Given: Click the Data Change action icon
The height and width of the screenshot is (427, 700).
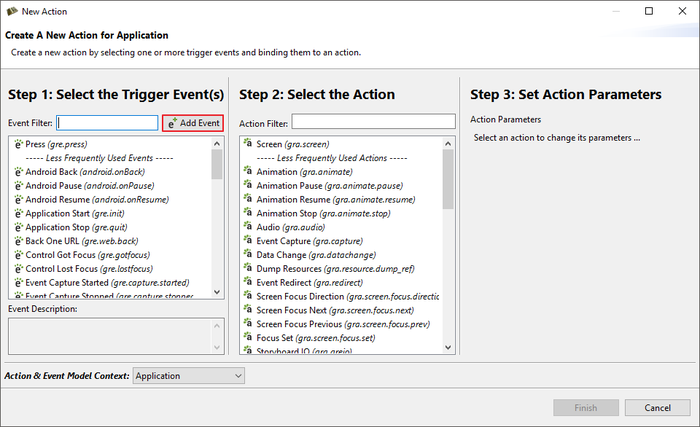Looking at the screenshot, I should [248, 254].
